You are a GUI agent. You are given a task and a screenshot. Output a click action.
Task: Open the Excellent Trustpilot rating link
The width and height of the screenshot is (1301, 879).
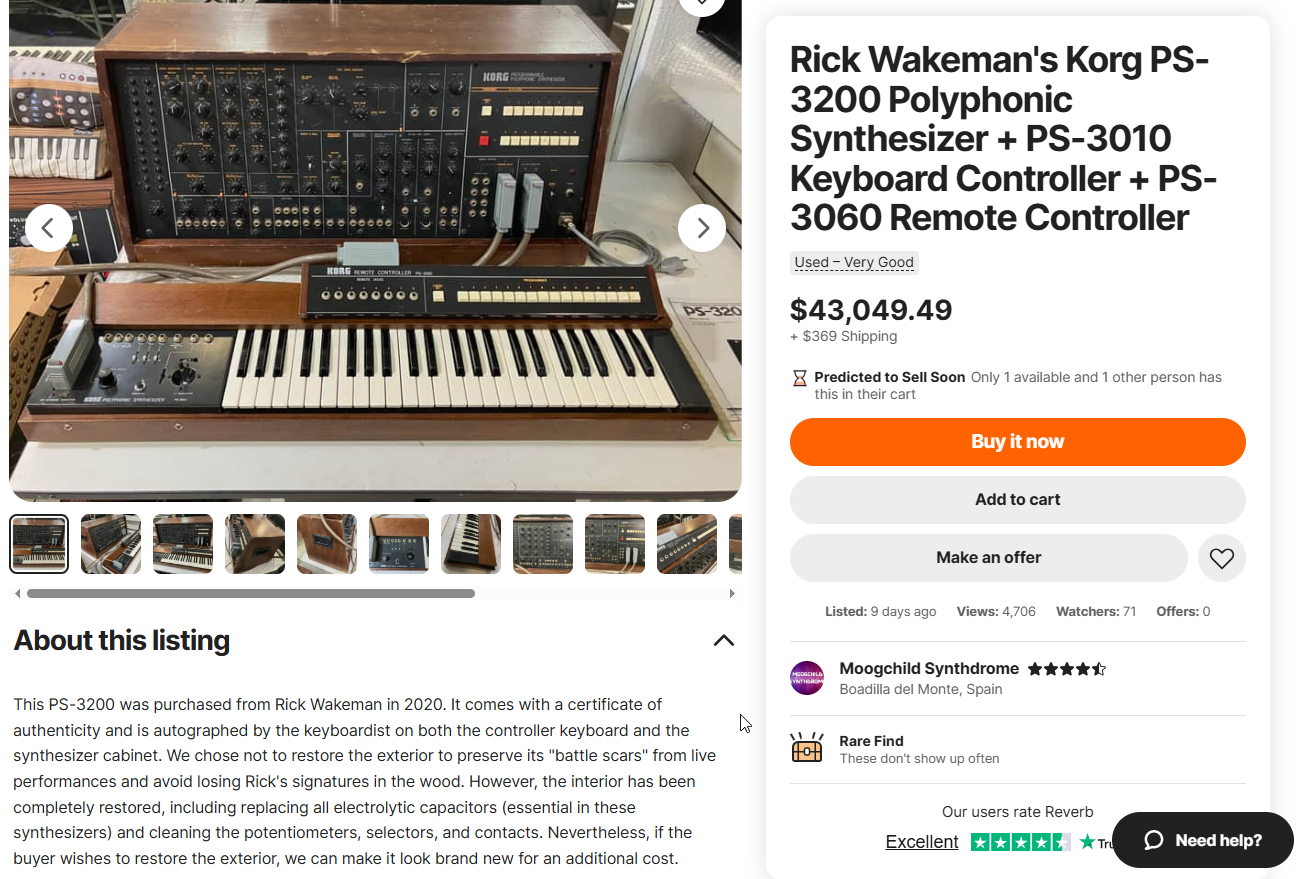[x=921, y=842]
